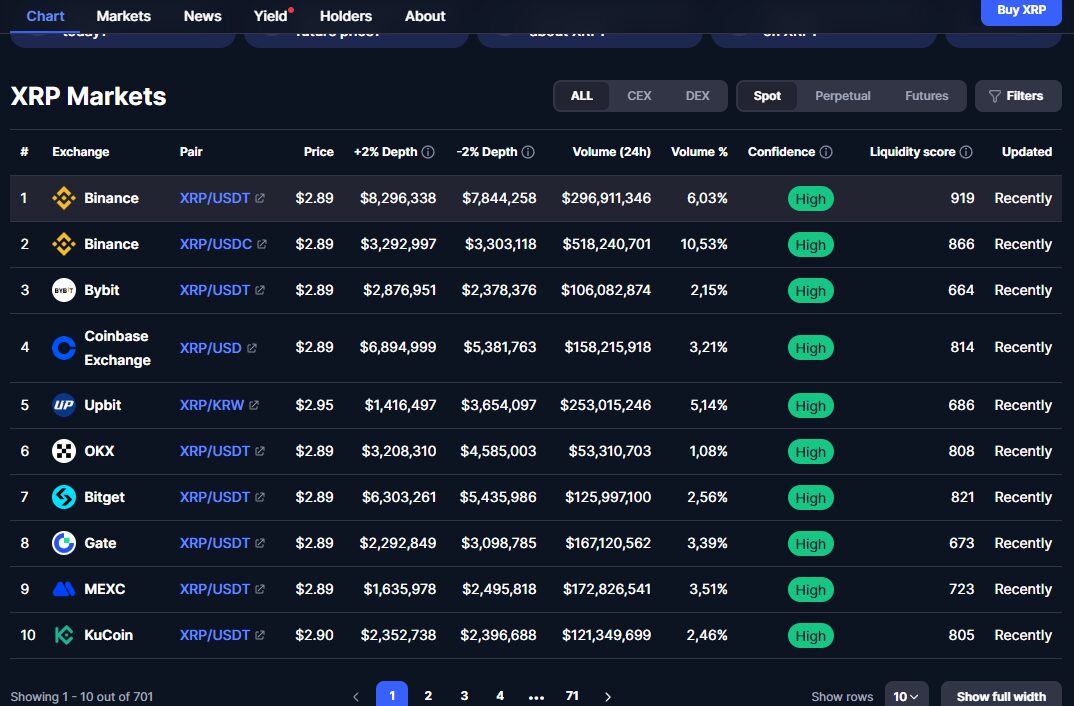Select the CEX exchange type filter
The height and width of the screenshot is (706, 1074).
(x=639, y=96)
